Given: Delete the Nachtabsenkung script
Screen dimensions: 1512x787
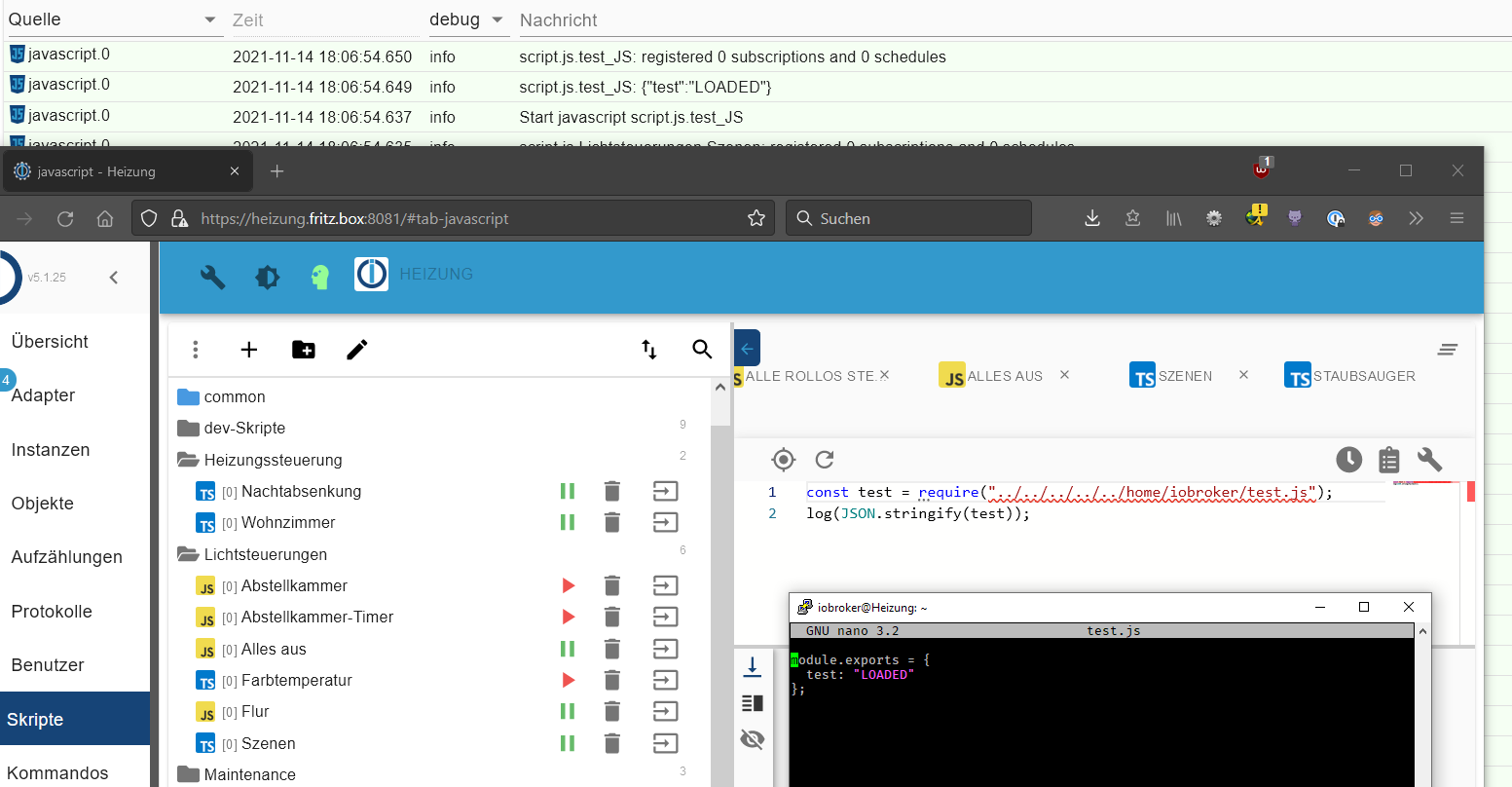Looking at the screenshot, I should click(x=611, y=492).
